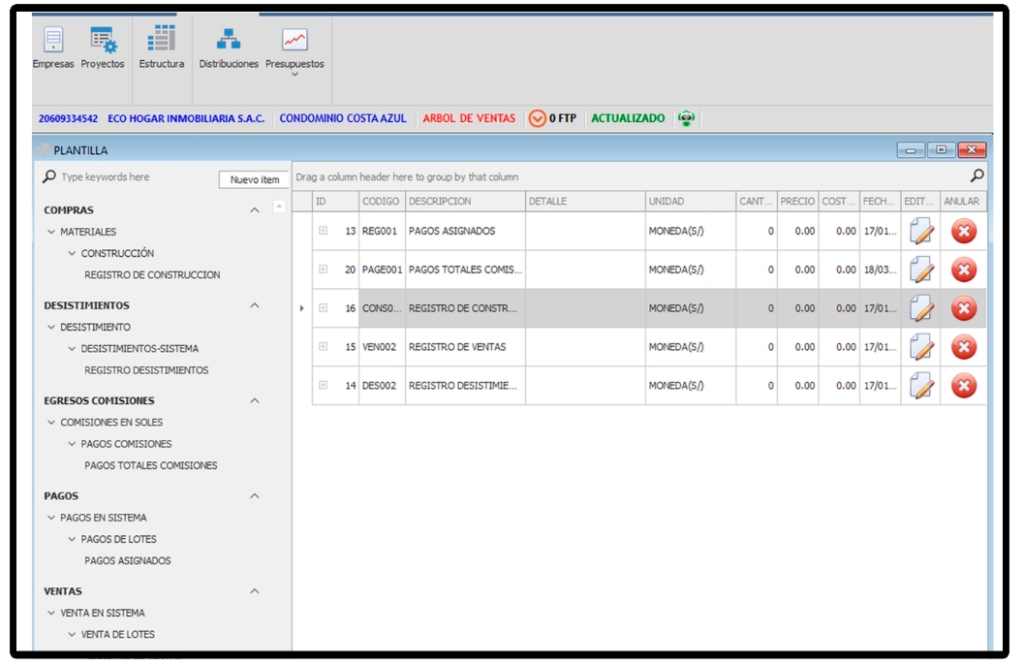Expand detail of row ID 15
1024x666 pixels.
click(x=323, y=346)
